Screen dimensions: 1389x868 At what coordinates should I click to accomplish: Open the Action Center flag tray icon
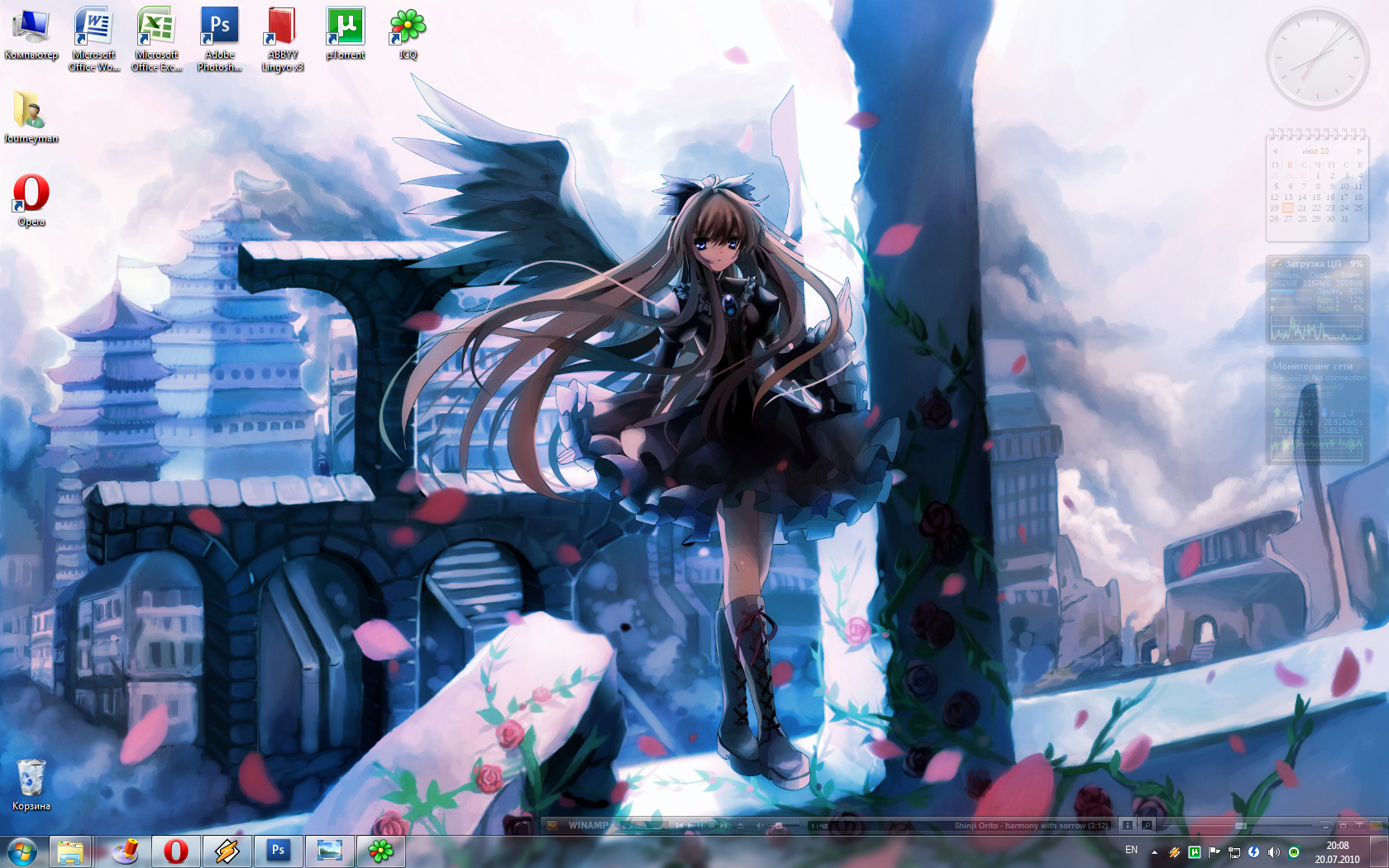click(1214, 851)
